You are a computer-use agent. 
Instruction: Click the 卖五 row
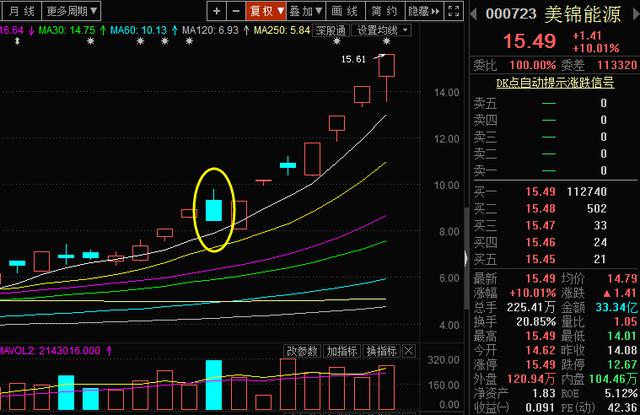(555, 103)
